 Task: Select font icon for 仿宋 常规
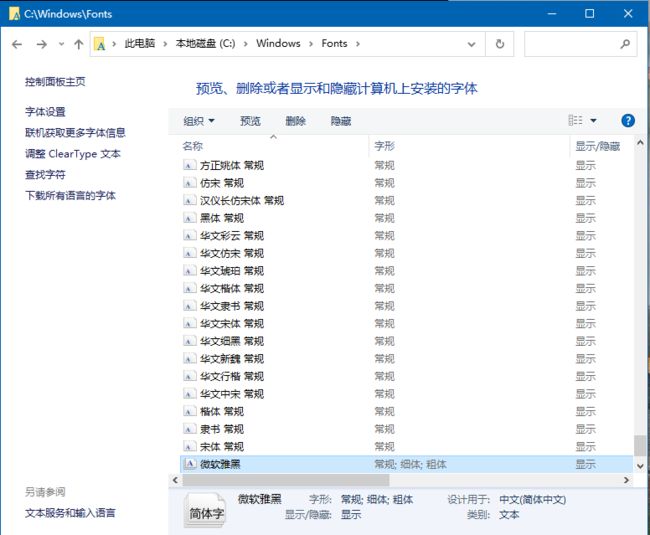point(189,183)
